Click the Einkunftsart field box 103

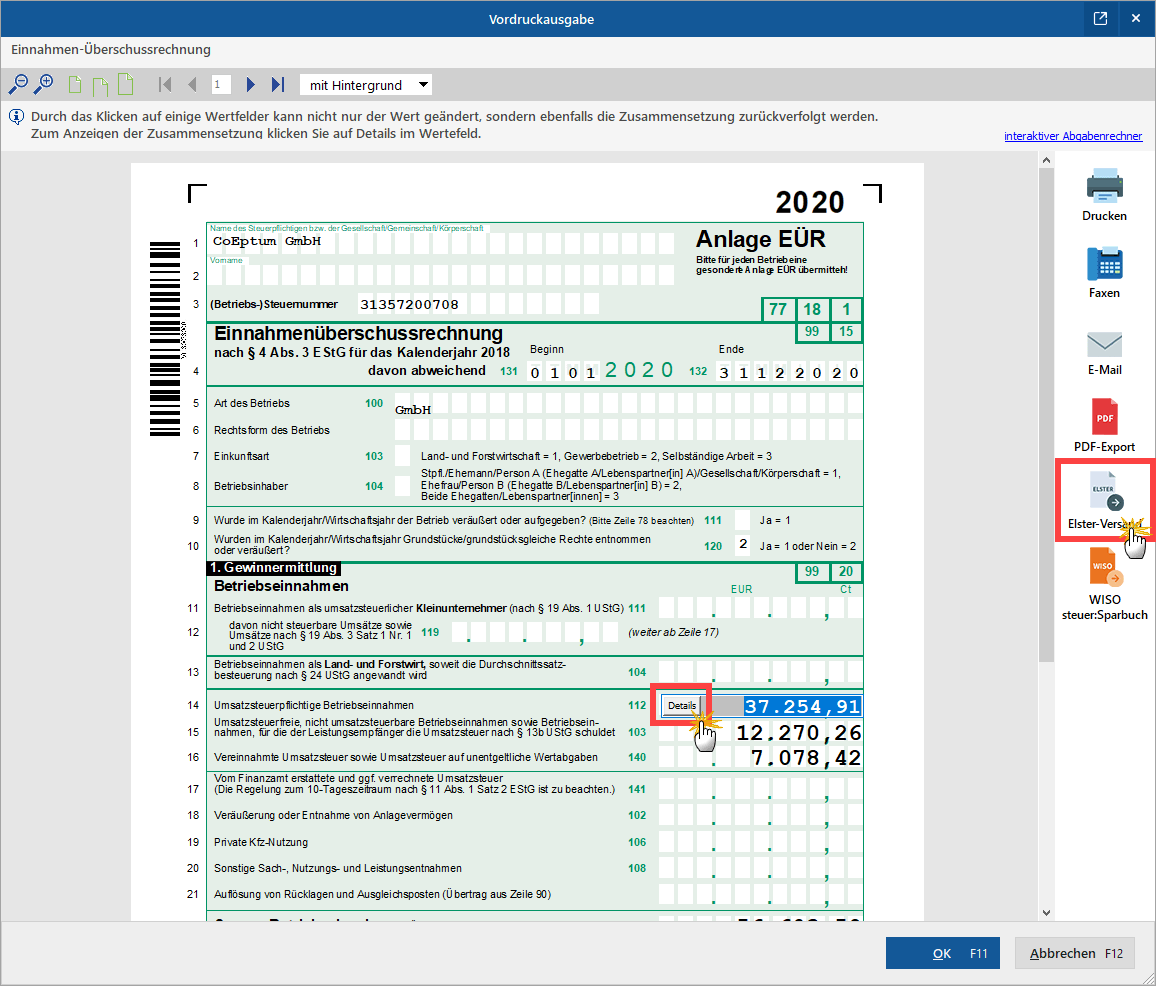coord(403,455)
